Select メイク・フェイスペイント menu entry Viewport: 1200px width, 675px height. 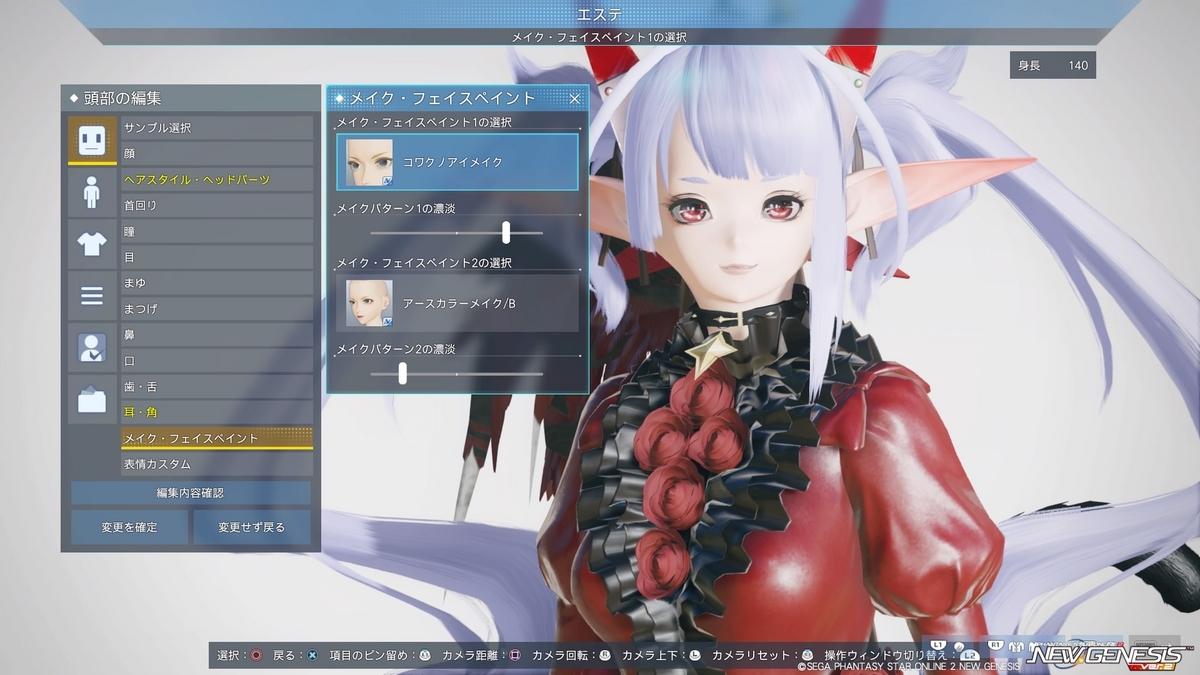(217, 438)
